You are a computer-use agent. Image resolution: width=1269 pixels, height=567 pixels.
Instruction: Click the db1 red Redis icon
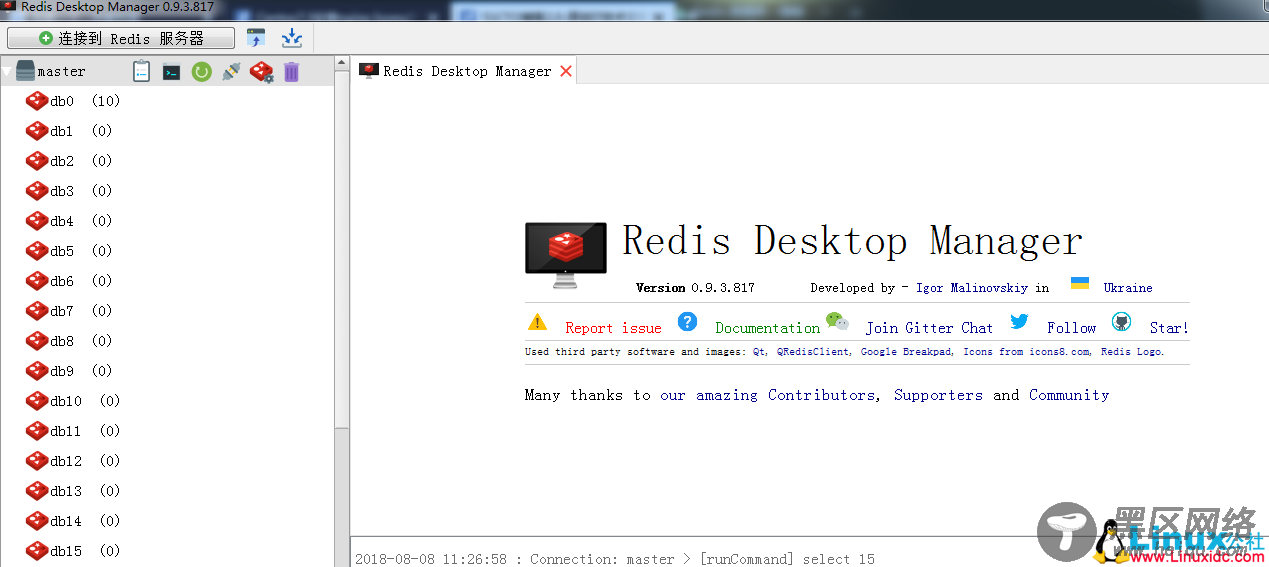[x=37, y=131]
